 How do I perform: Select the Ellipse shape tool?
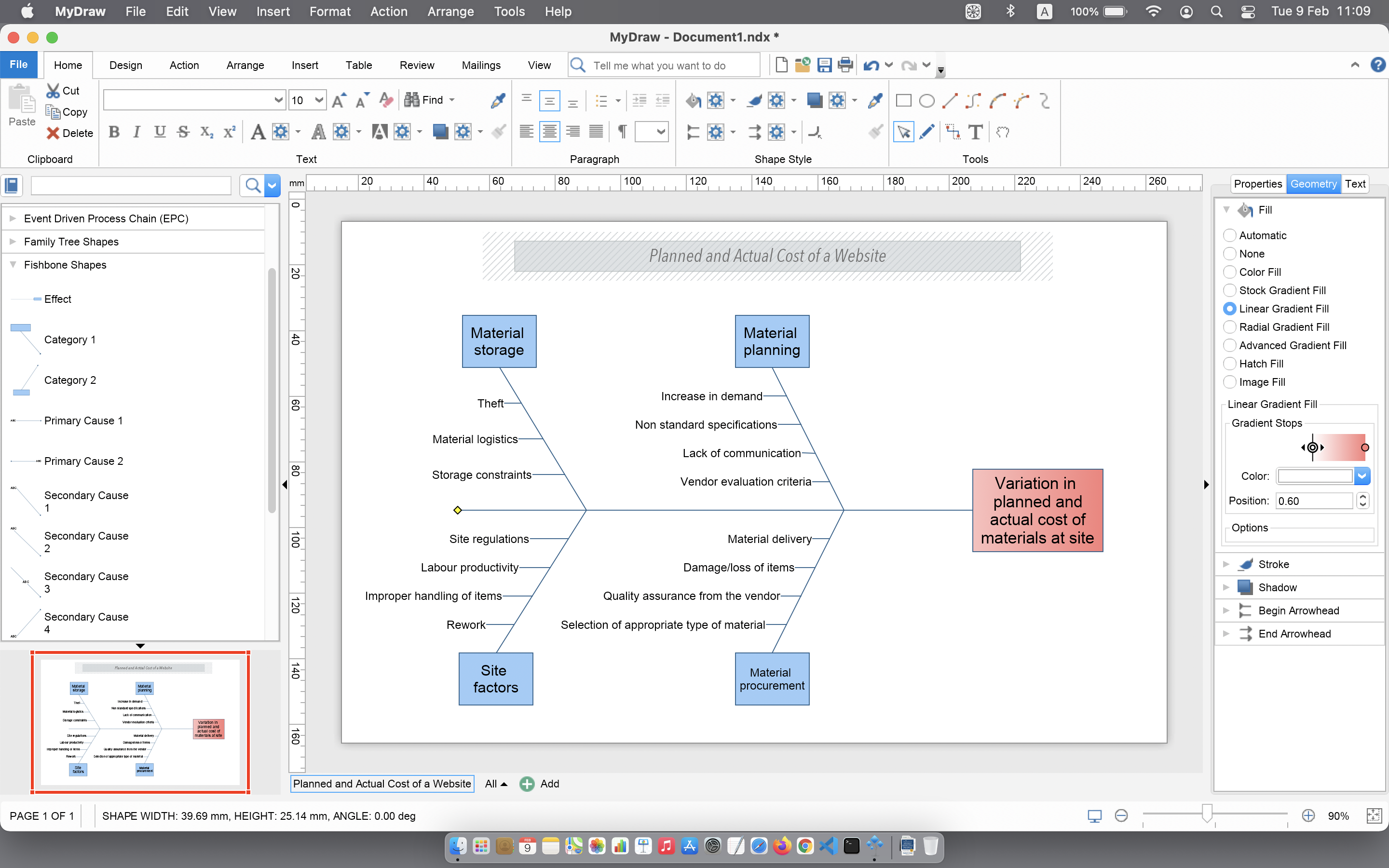tap(926, 101)
